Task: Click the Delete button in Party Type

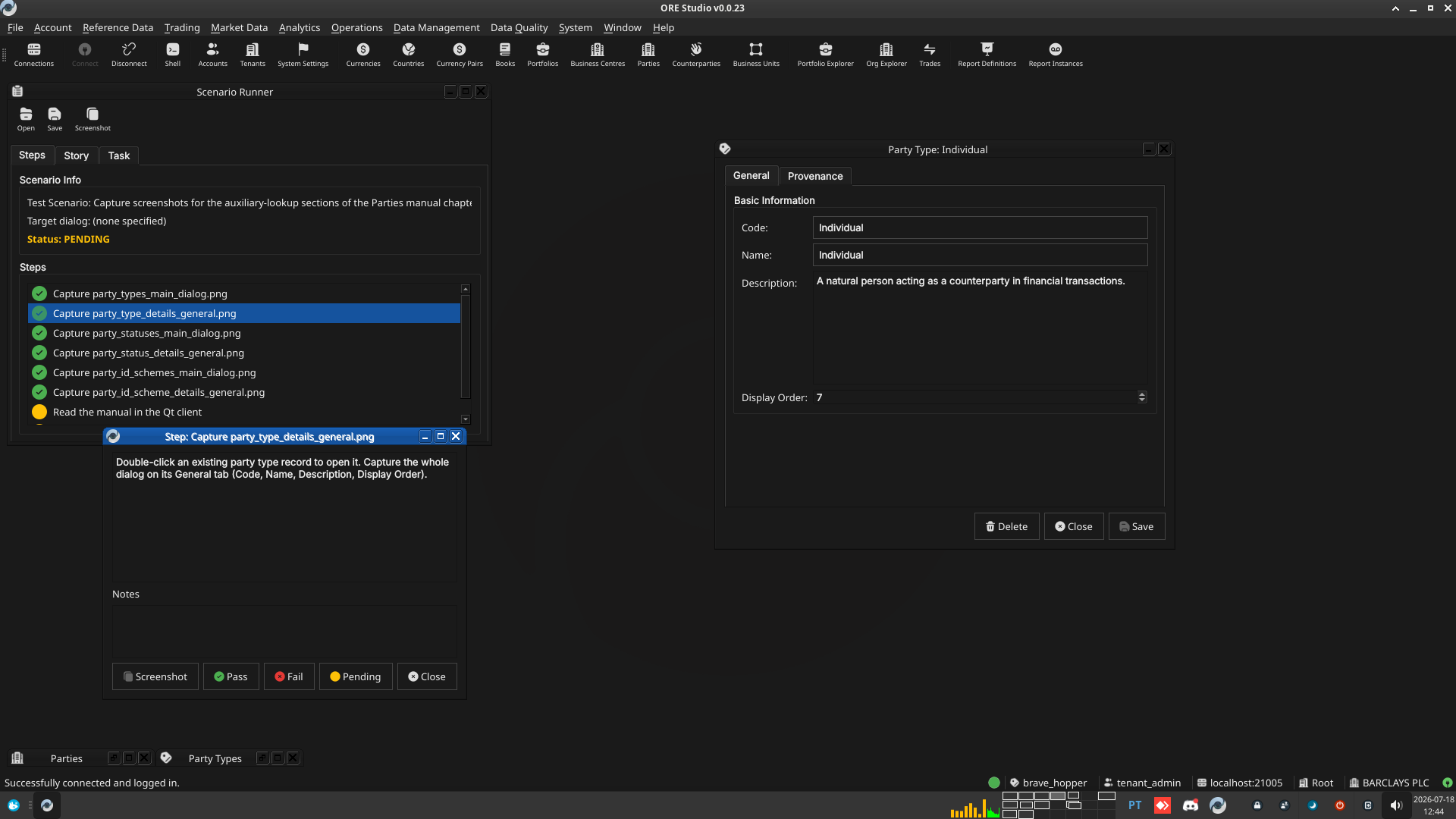Action: coord(1006,526)
